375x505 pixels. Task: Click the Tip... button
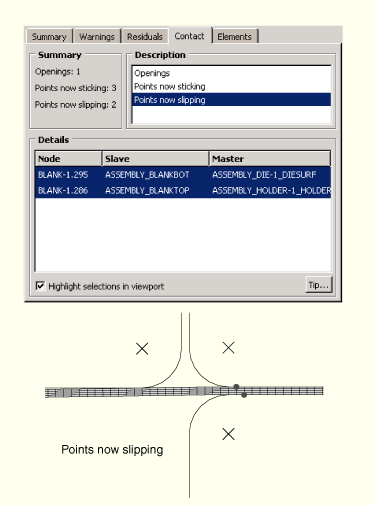319,285
